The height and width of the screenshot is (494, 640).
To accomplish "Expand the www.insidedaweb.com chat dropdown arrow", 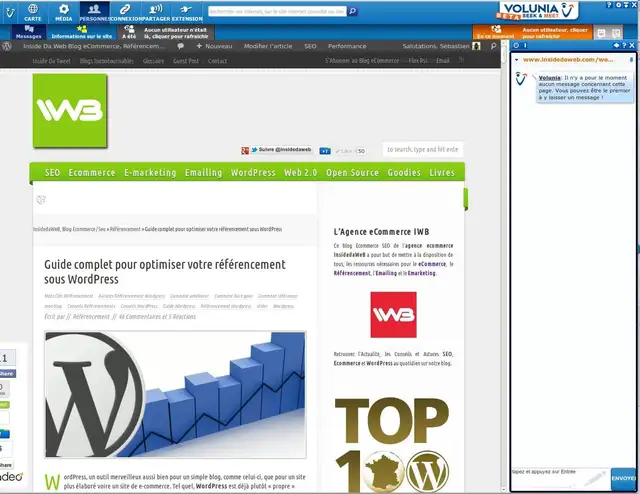I will coord(516,60).
